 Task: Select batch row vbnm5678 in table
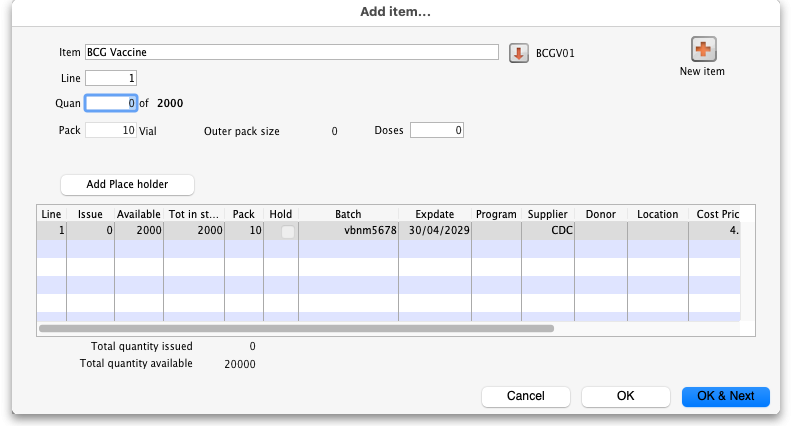point(348,232)
